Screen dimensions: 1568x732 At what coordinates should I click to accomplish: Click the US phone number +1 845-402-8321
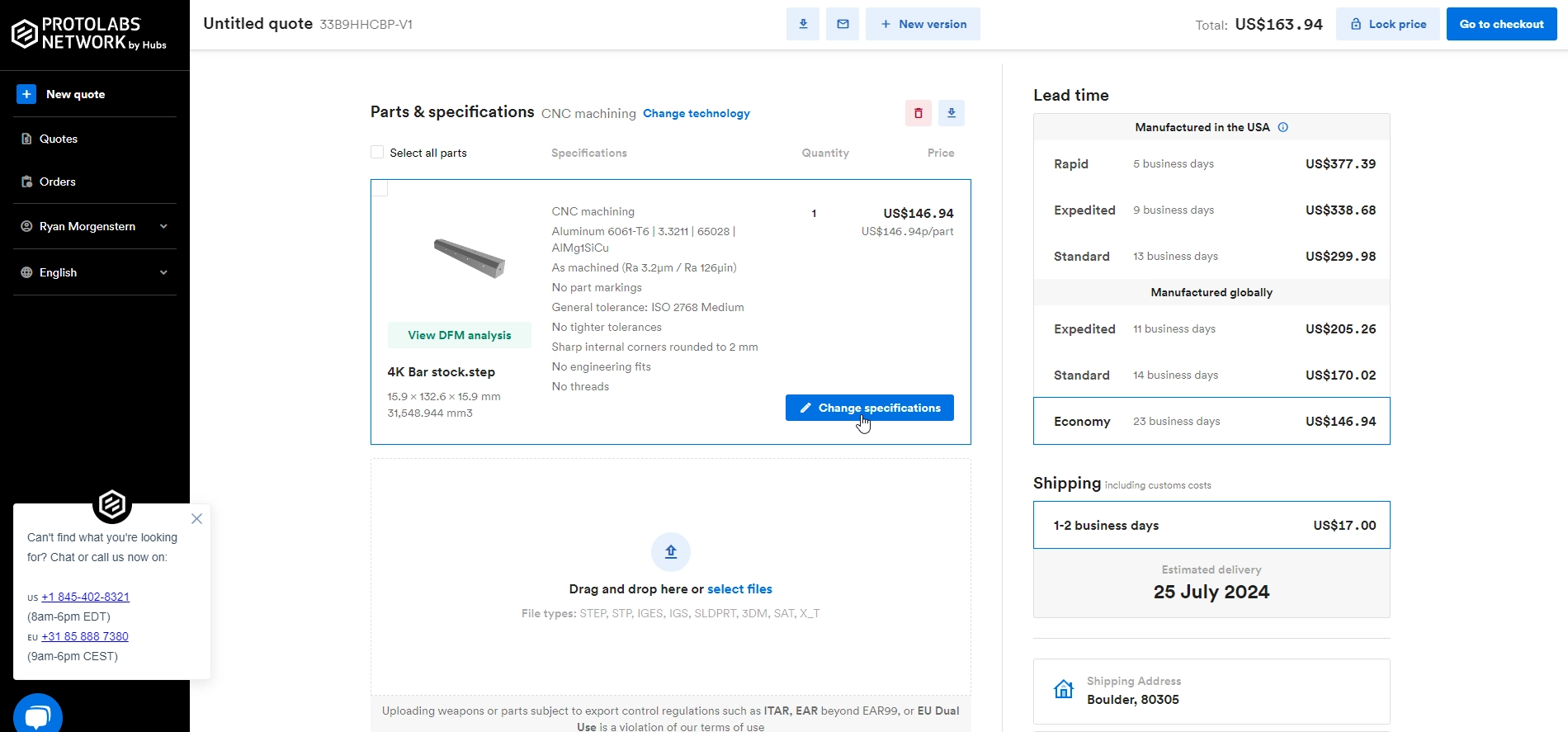(85, 597)
